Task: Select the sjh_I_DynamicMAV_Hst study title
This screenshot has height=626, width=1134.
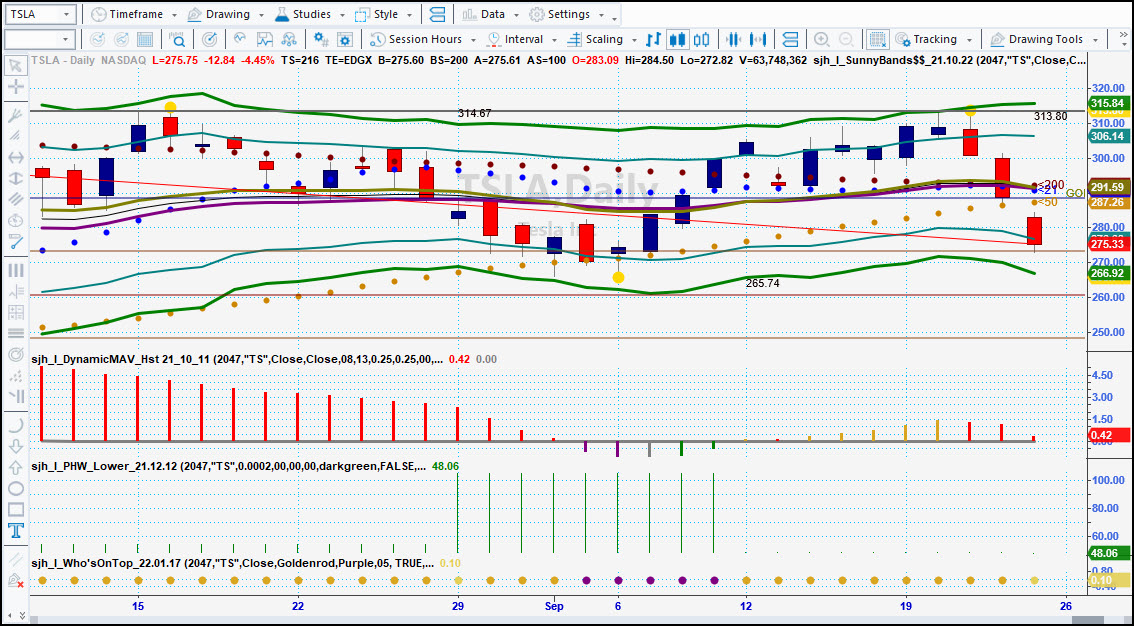Action: tap(237, 359)
